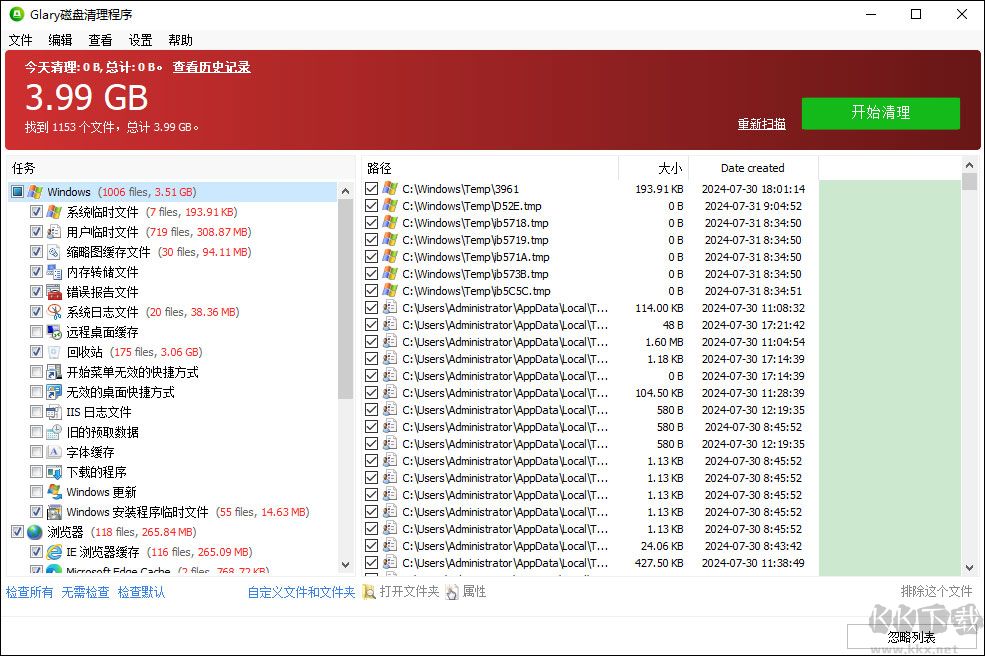Click the 打开文件夹 folder icon
Viewport: 985px width, 656px height.
369,592
